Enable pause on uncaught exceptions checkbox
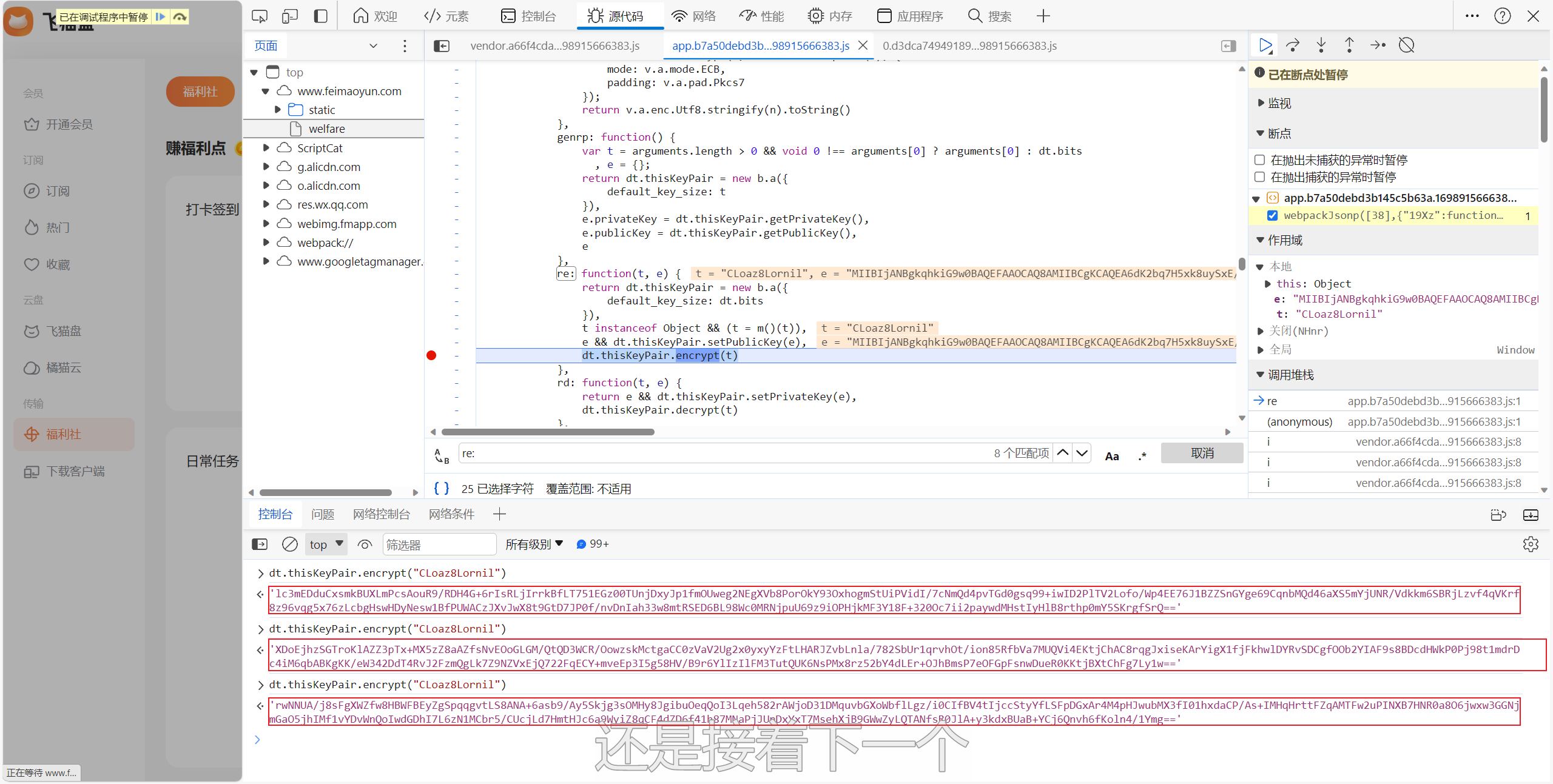This screenshot has width=1553, height=784. click(x=1260, y=160)
